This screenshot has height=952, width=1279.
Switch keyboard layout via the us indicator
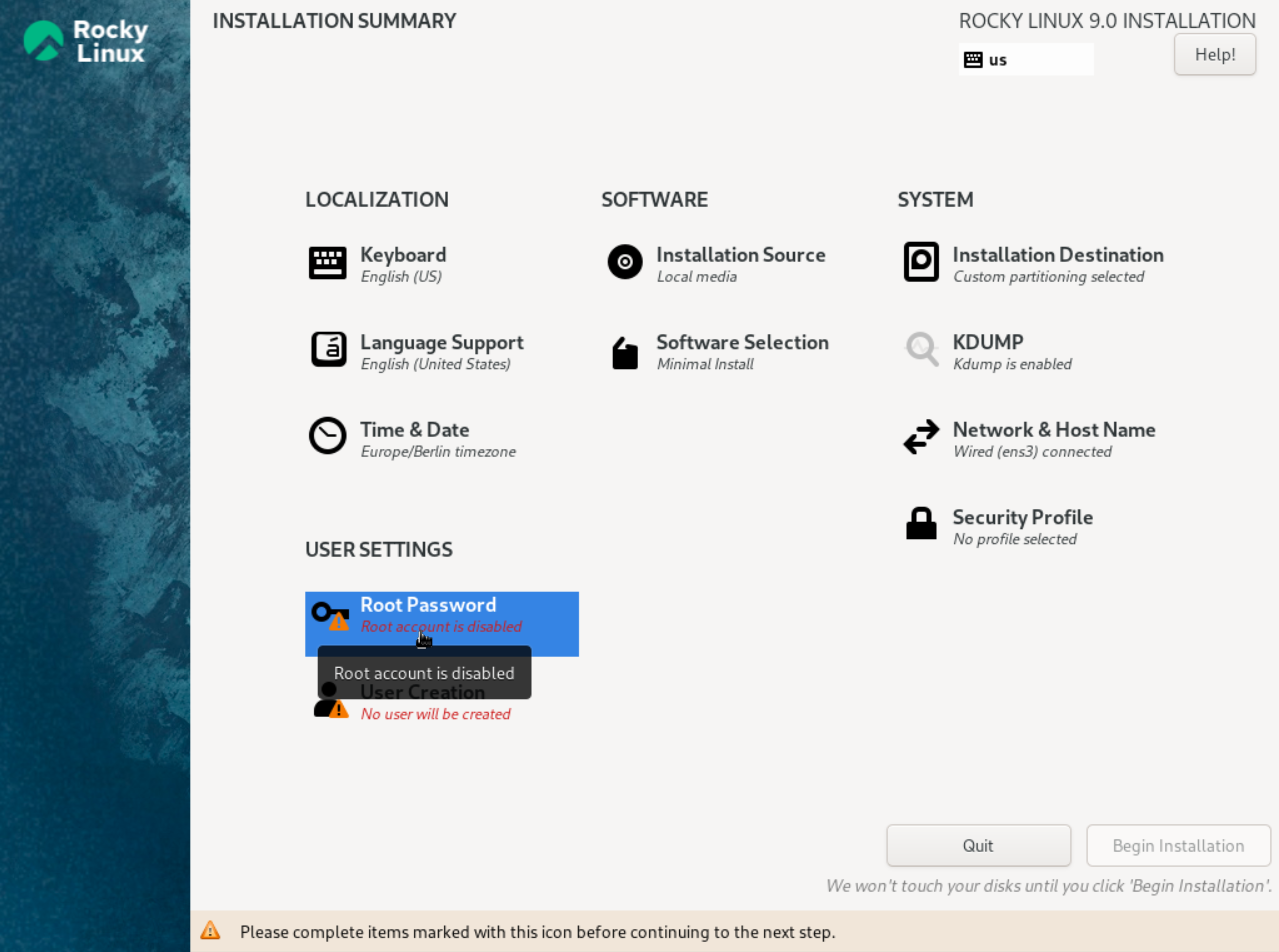point(1026,60)
